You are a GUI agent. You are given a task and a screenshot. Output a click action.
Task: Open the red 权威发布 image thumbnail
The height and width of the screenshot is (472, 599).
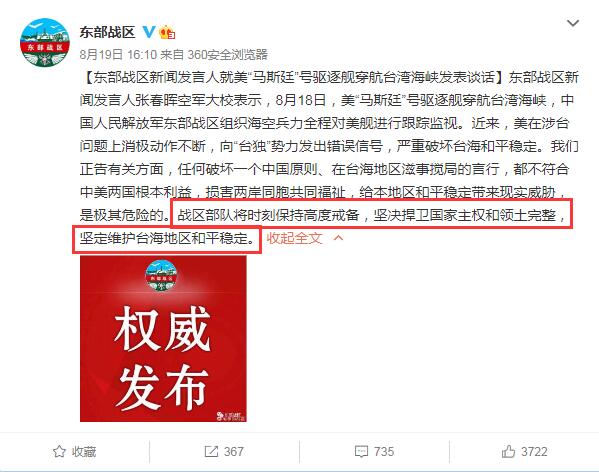pyautogui.click(x=163, y=339)
